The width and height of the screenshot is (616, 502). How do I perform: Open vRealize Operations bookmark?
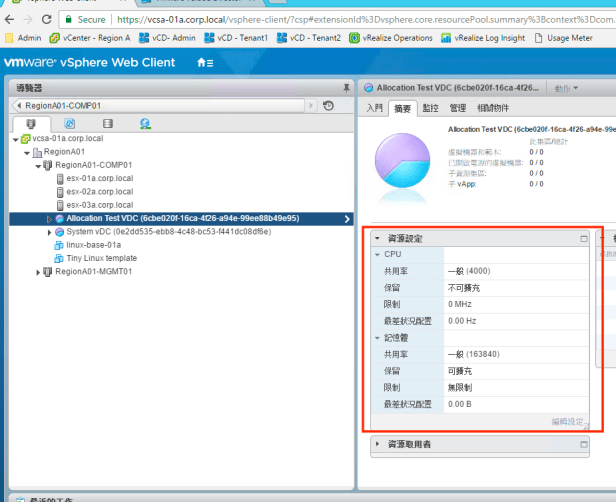(391, 38)
